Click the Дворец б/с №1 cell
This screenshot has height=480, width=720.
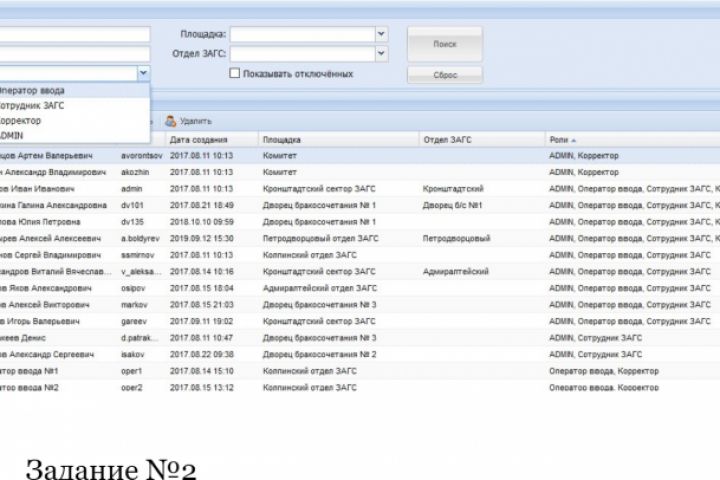(452, 205)
